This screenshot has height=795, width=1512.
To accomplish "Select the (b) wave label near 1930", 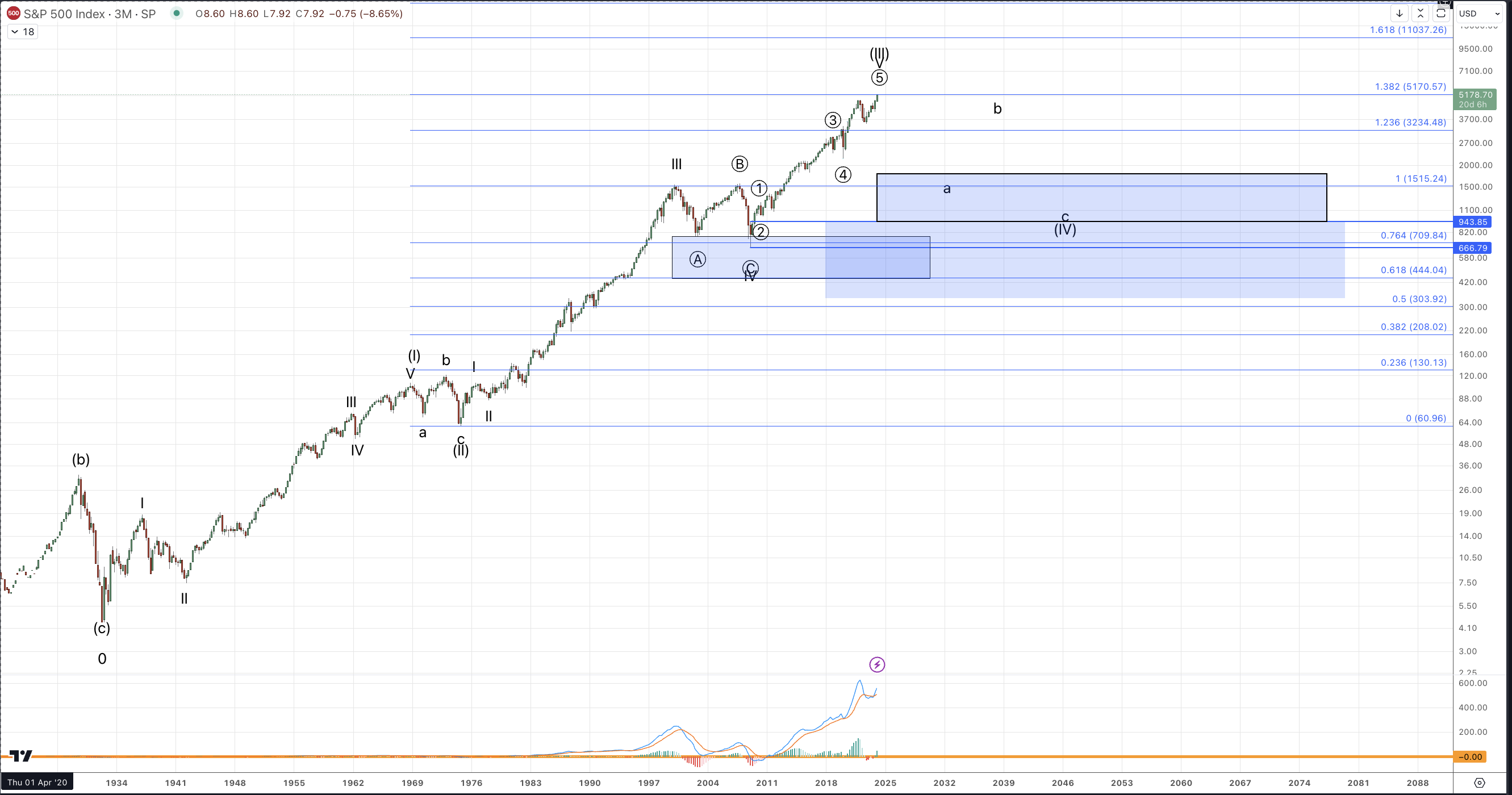I will pos(81,459).
